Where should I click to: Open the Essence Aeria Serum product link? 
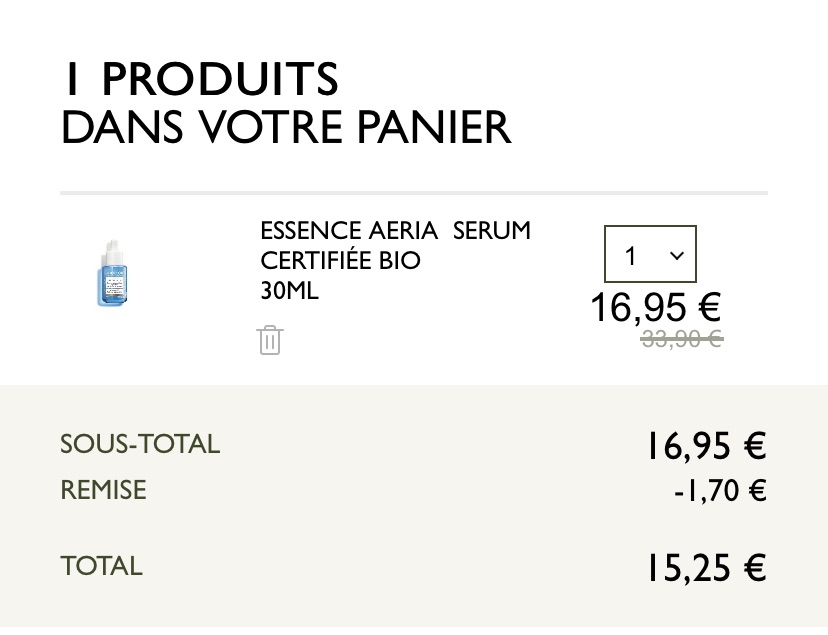point(396,231)
